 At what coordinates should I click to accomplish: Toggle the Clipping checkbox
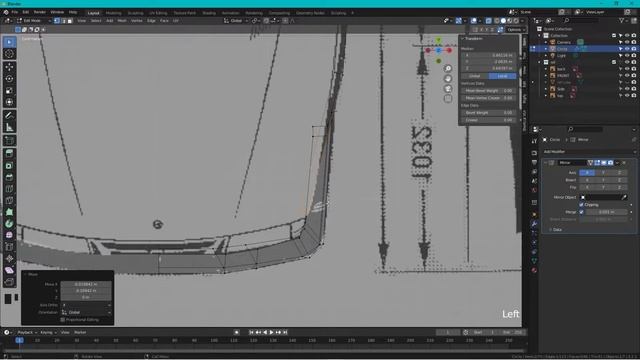coord(581,204)
